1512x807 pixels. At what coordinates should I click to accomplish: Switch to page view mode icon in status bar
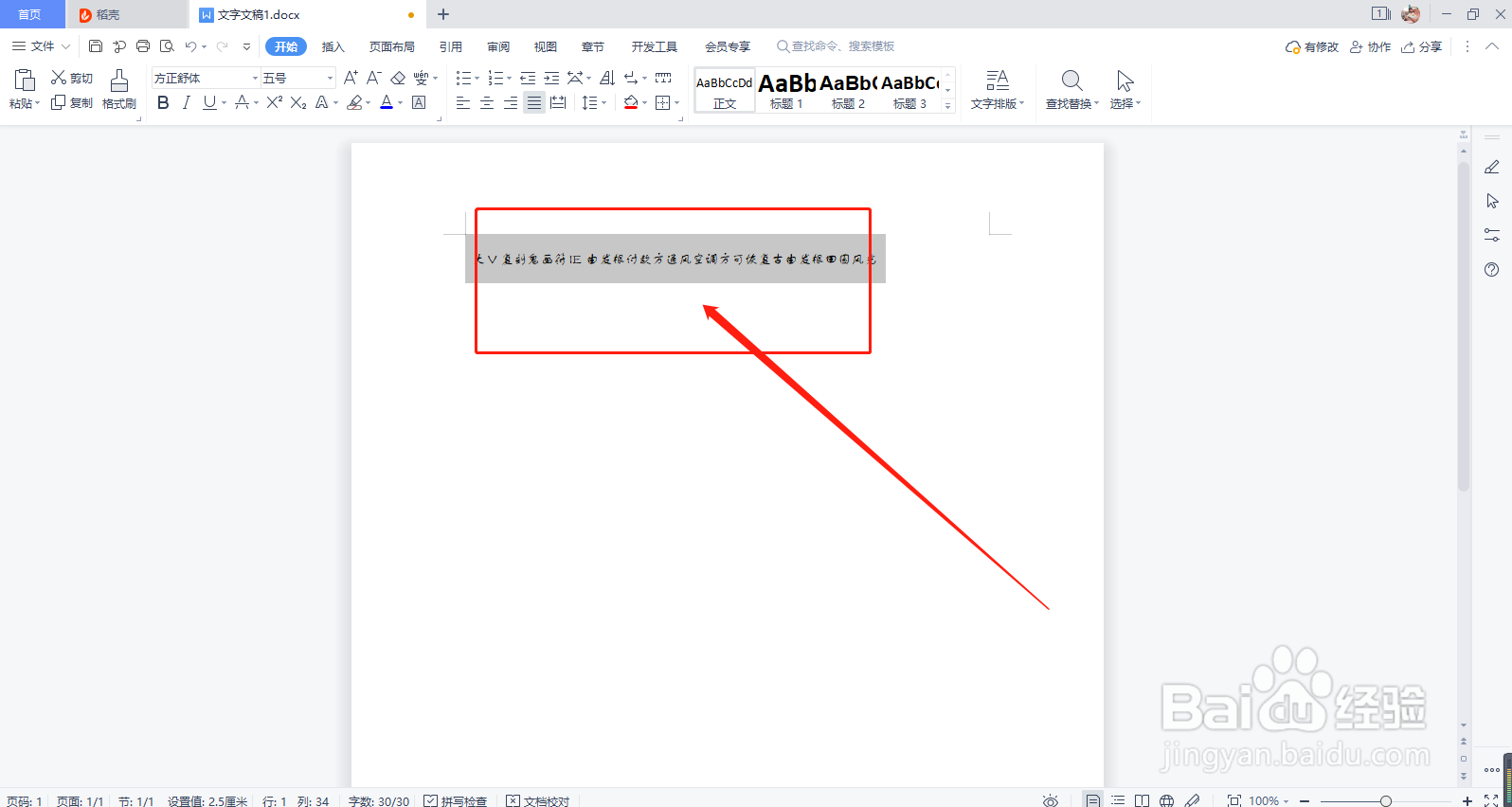(x=1093, y=800)
